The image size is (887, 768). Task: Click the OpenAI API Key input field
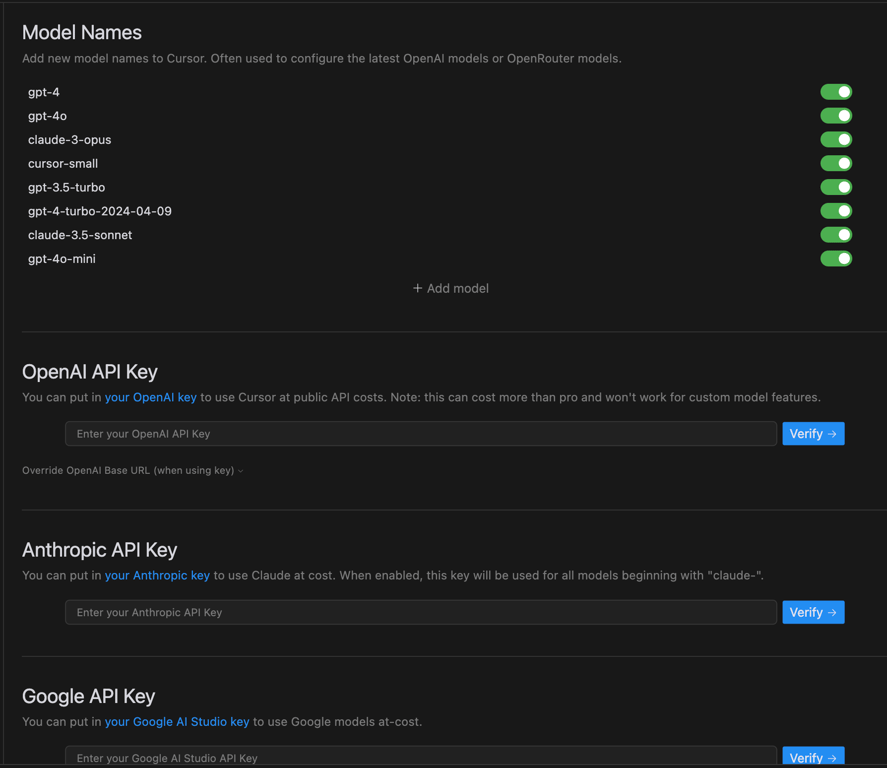pos(420,433)
